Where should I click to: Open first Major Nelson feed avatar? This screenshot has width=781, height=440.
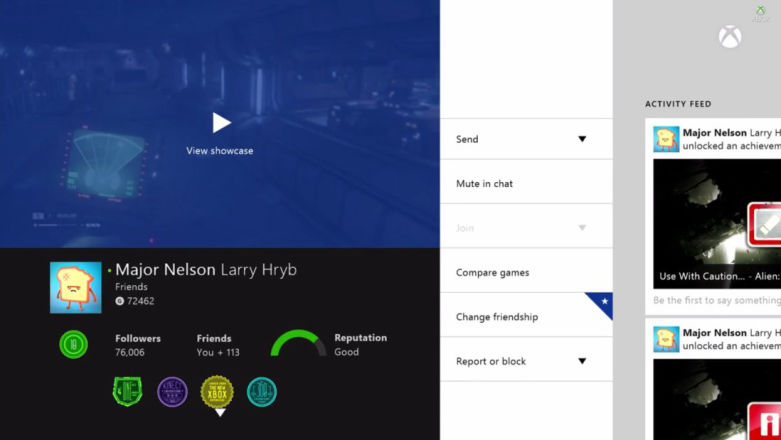[x=666, y=139]
